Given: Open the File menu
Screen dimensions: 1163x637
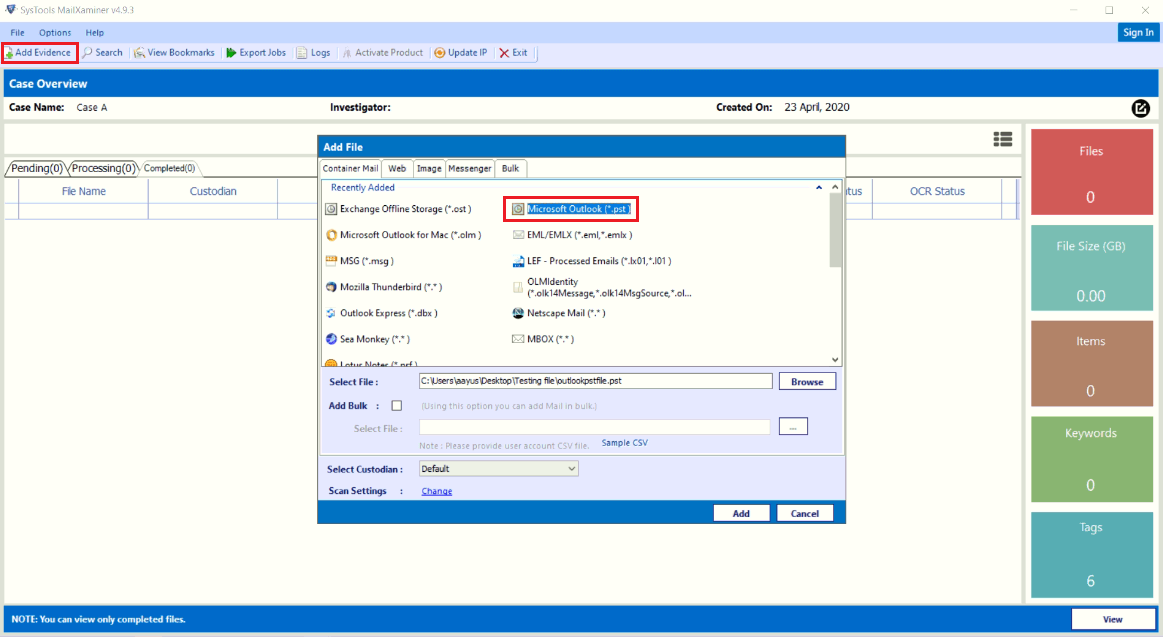Looking at the screenshot, I should click(x=17, y=33).
